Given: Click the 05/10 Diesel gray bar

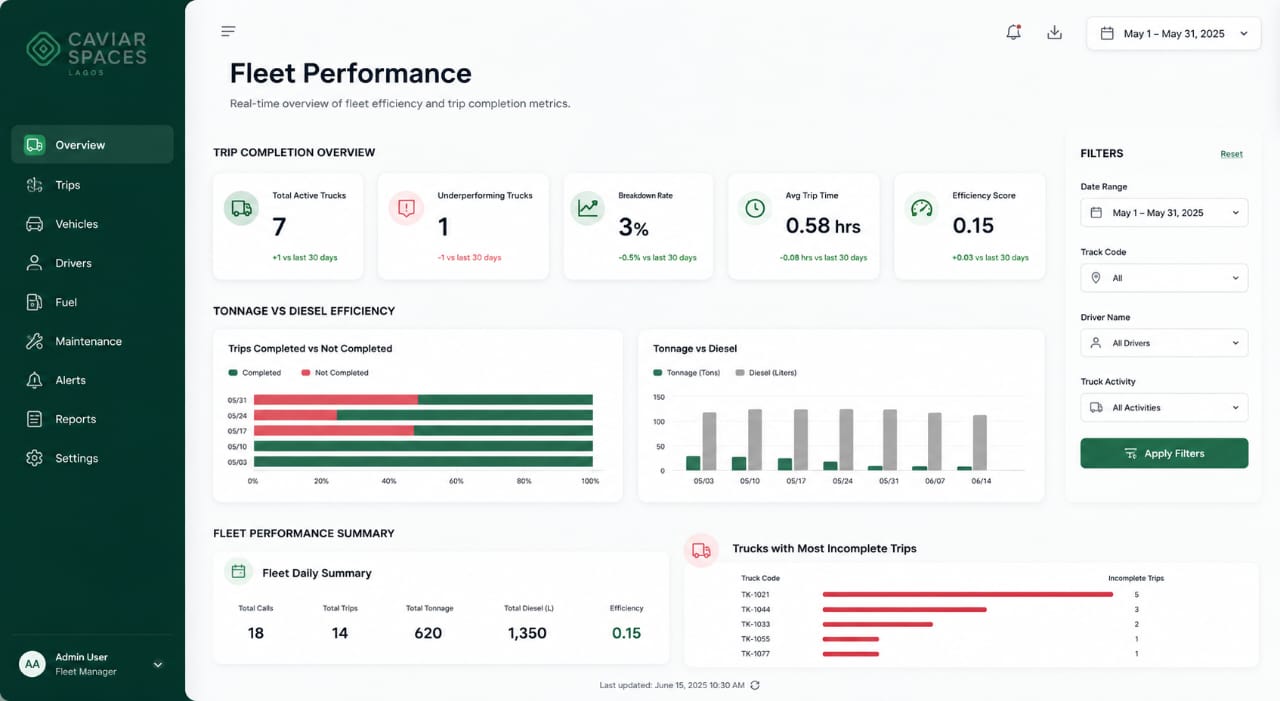Looking at the screenshot, I should click(x=755, y=439).
